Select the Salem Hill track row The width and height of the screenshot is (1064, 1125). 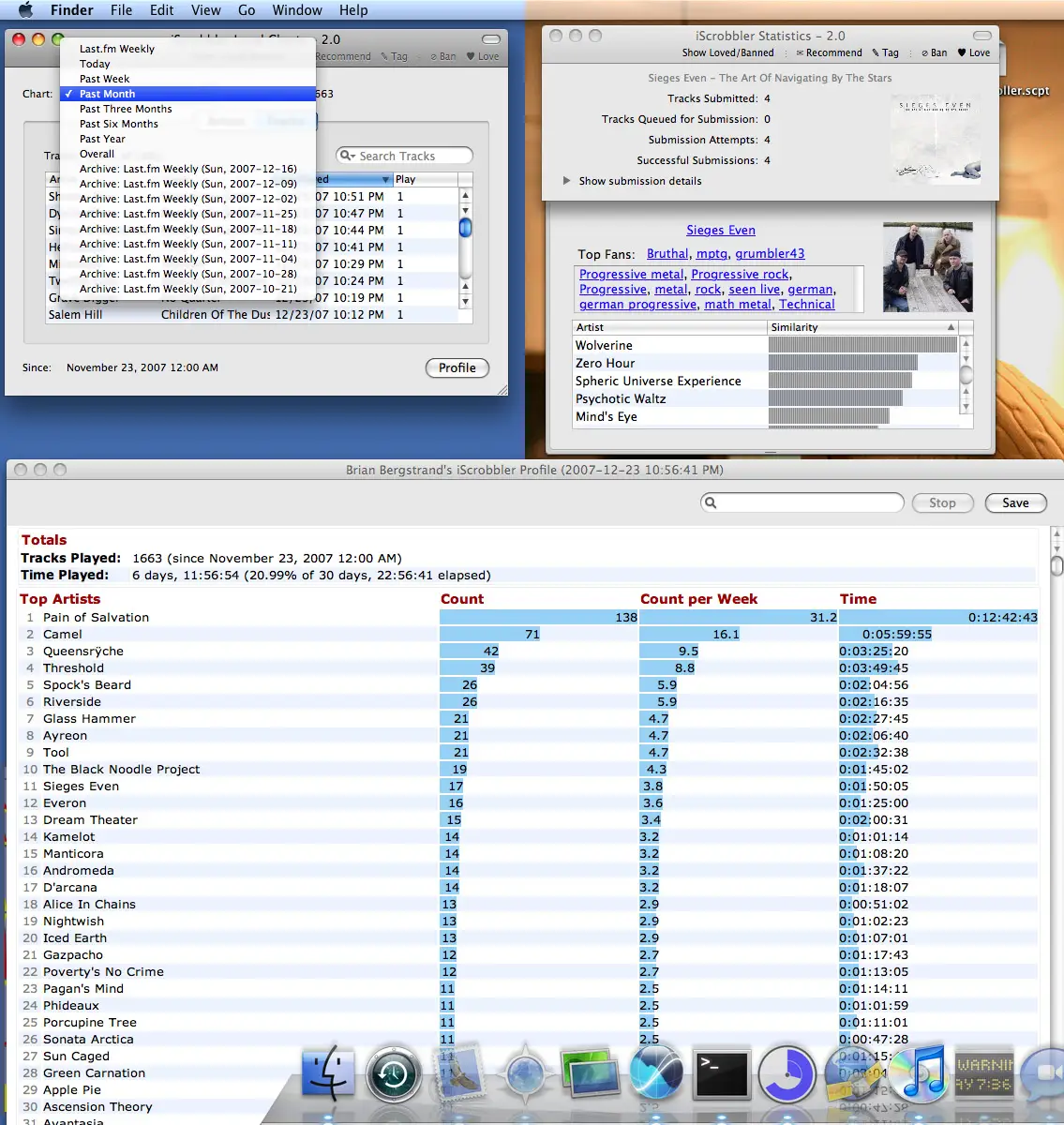coord(251,314)
